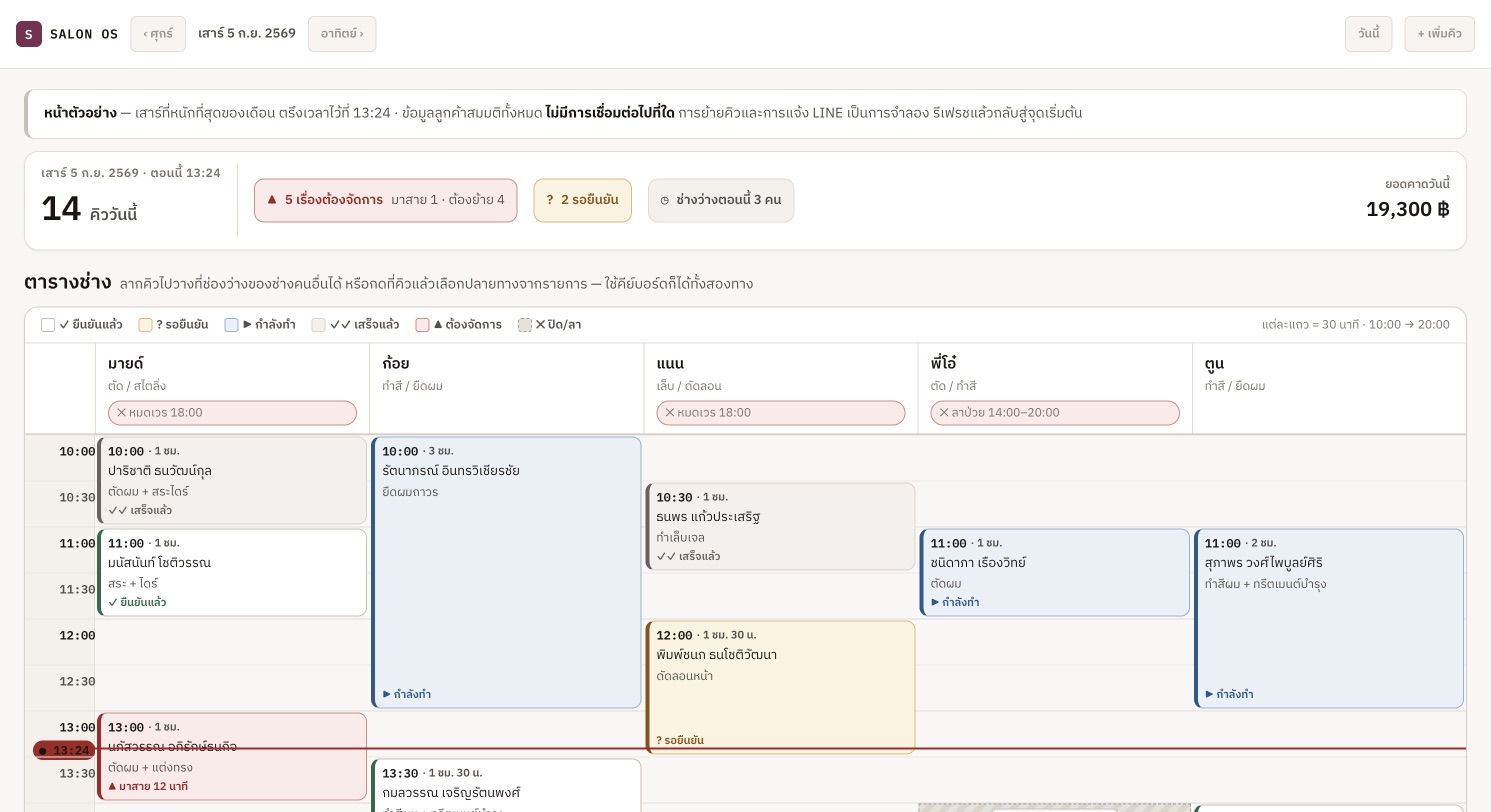Click the กำลังทำ legend color swatch
Screen dimensions: 1491x812
232,325
